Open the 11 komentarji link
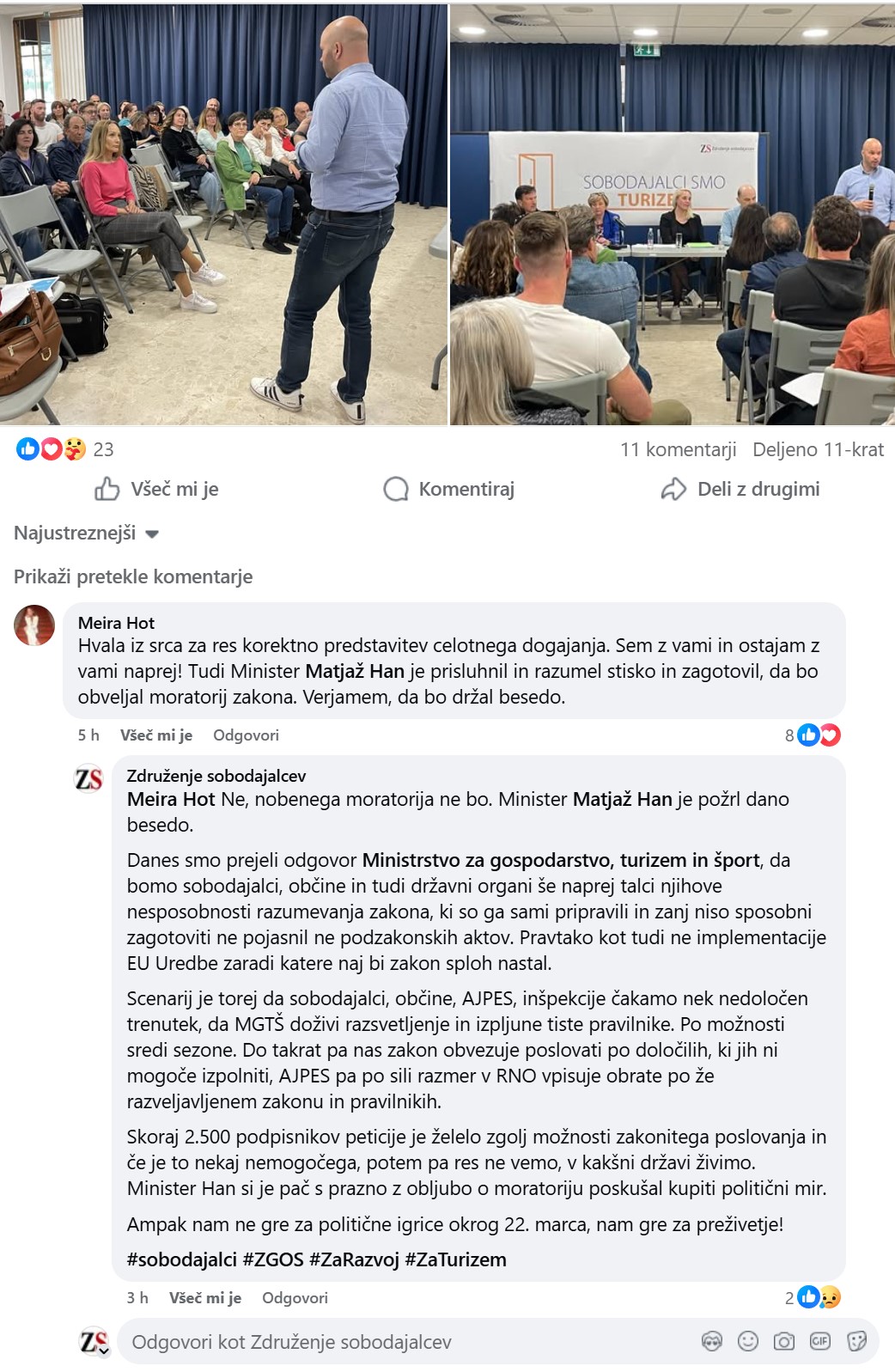 tap(679, 449)
